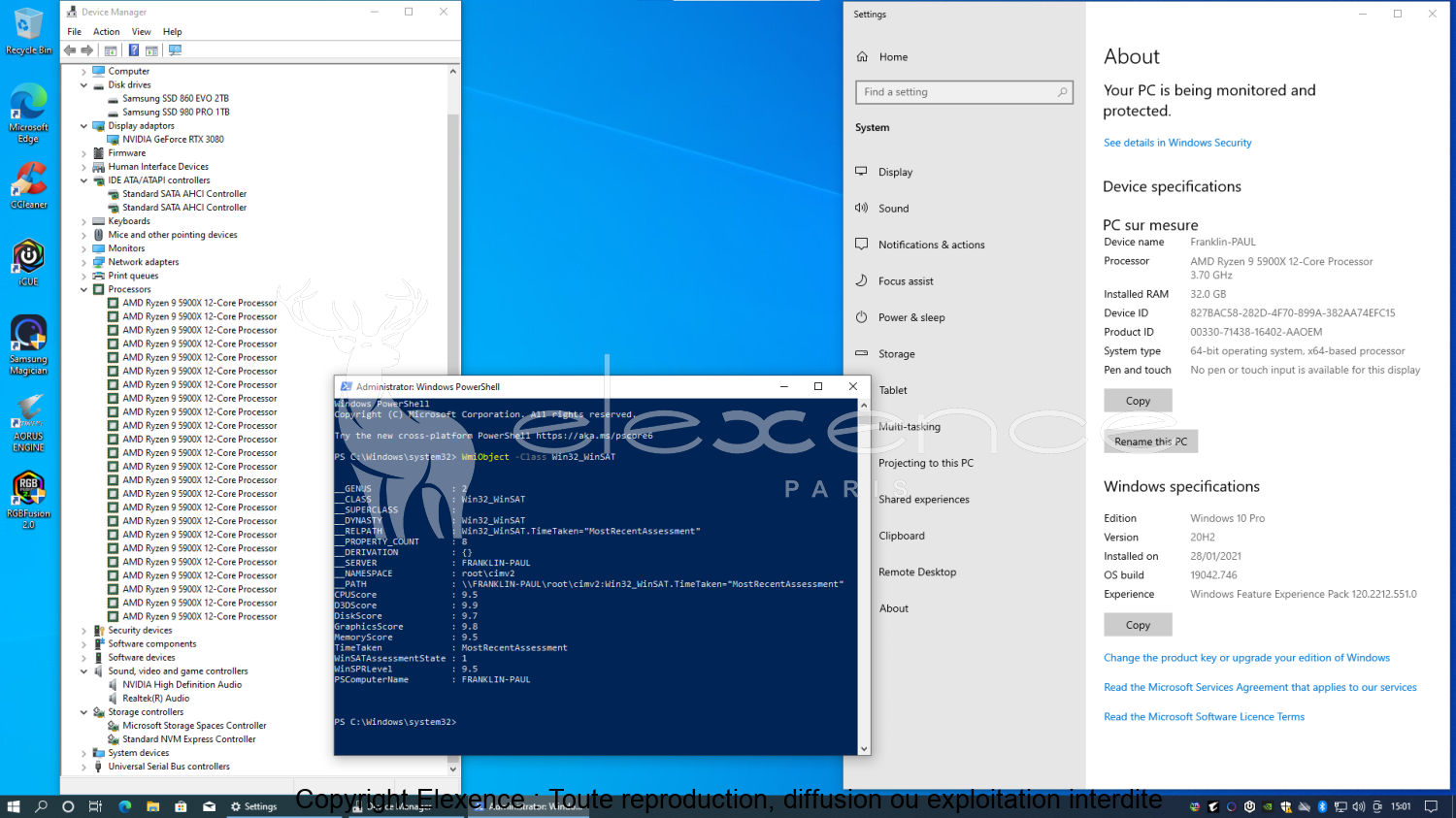Open Microsoft Software Licence Terms link

point(1204,717)
